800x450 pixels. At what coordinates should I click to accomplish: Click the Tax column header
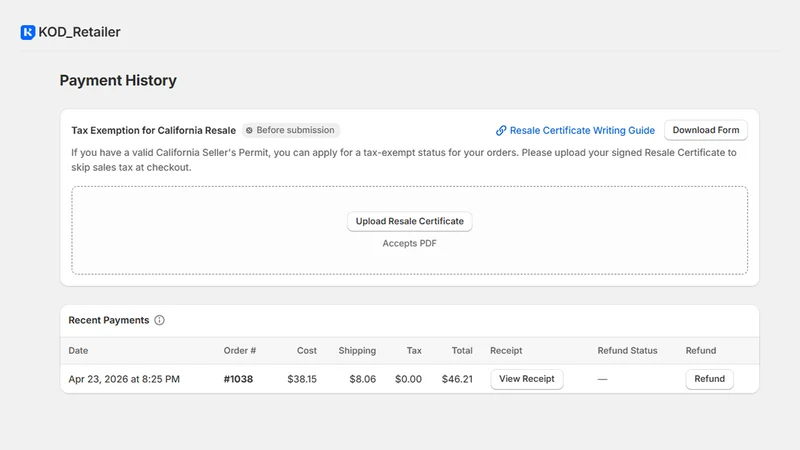414,351
